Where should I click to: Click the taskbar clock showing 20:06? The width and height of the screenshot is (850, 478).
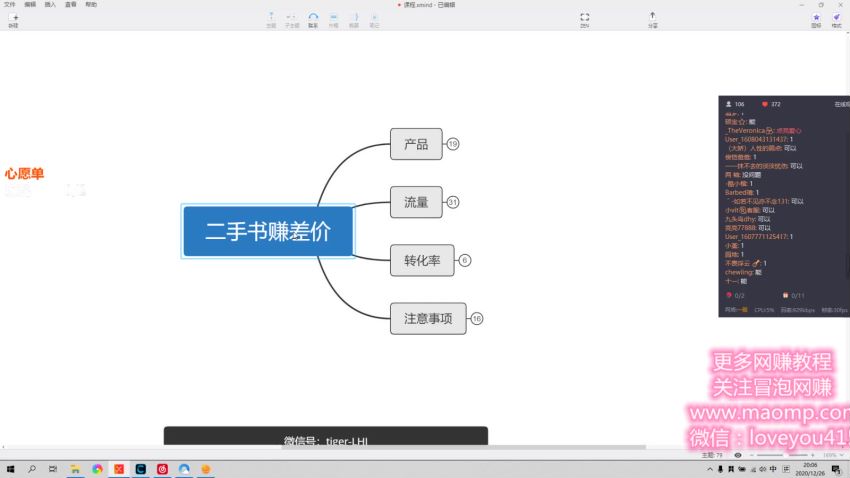pyautogui.click(x=810, y=469)
